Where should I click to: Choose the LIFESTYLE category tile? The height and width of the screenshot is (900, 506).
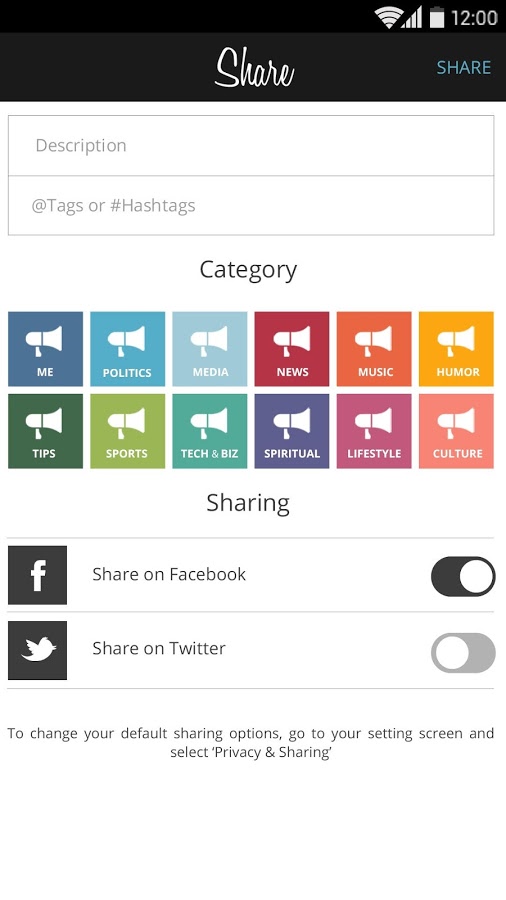coord(374,431)
